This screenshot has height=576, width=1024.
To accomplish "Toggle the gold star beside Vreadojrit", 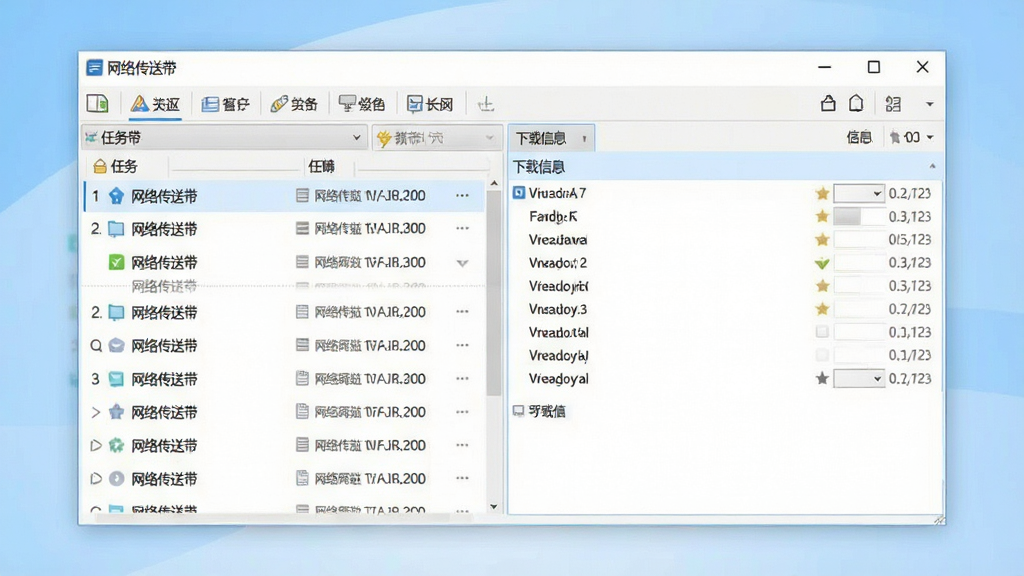I will point(822,286).
